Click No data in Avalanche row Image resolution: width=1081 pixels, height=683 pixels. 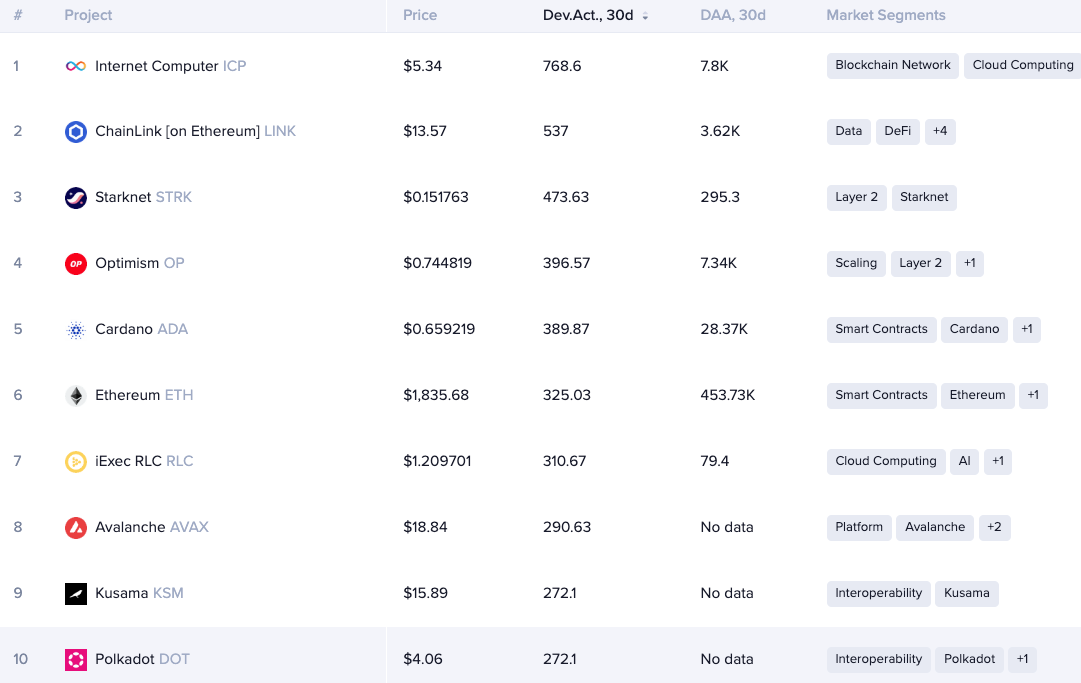coord(727,527)
